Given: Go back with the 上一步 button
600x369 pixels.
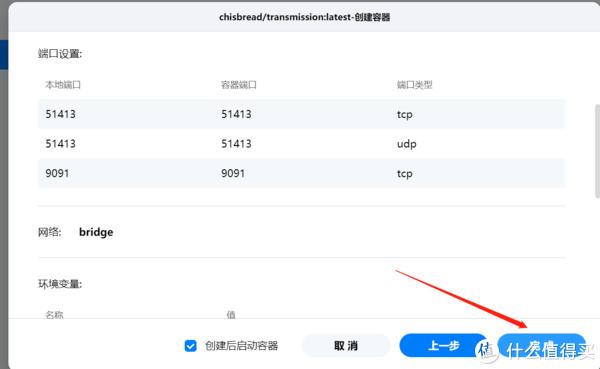Looking at the screenshot, I should (443, 346).
